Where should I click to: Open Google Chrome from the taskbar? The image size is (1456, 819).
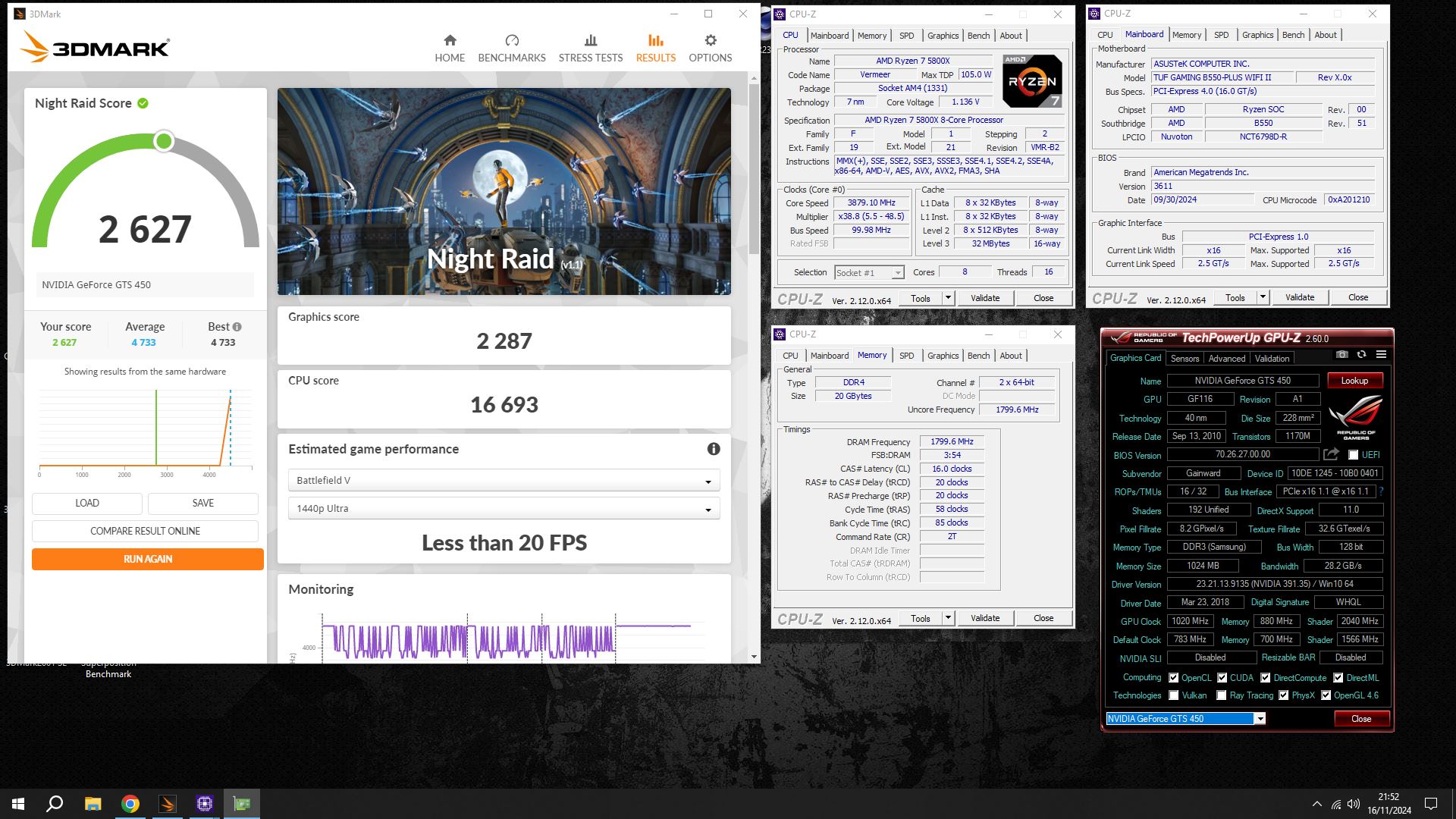tap(130, 804)
